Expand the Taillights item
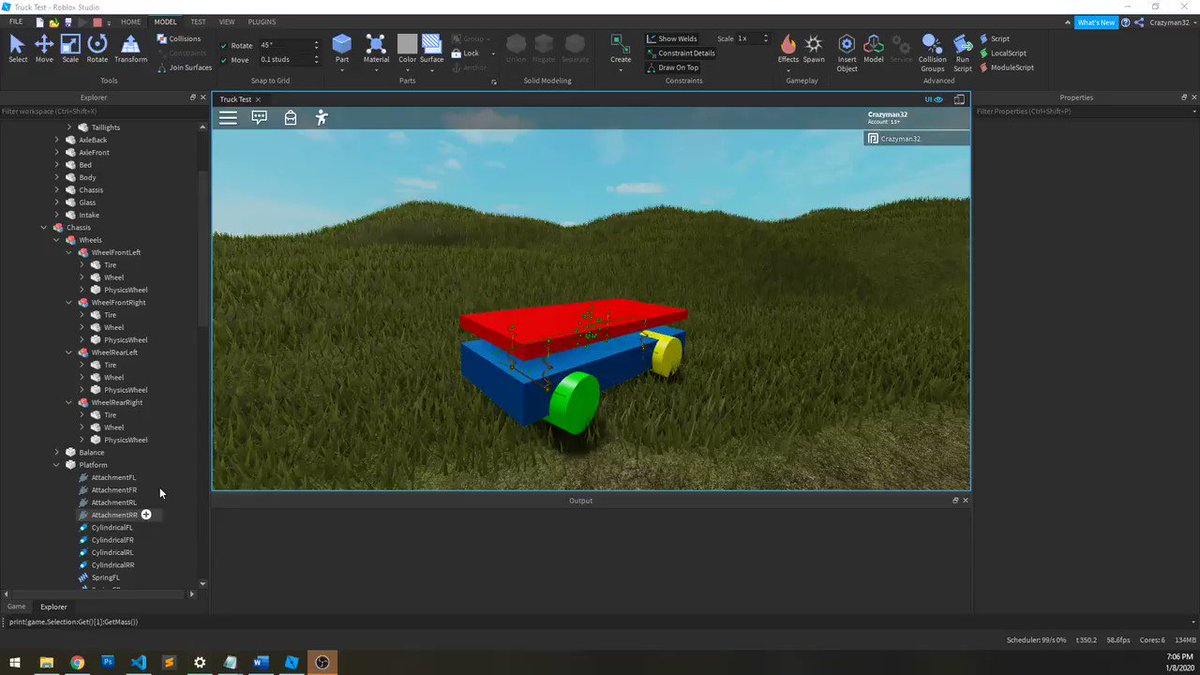1200x675 pixels. 69,128
